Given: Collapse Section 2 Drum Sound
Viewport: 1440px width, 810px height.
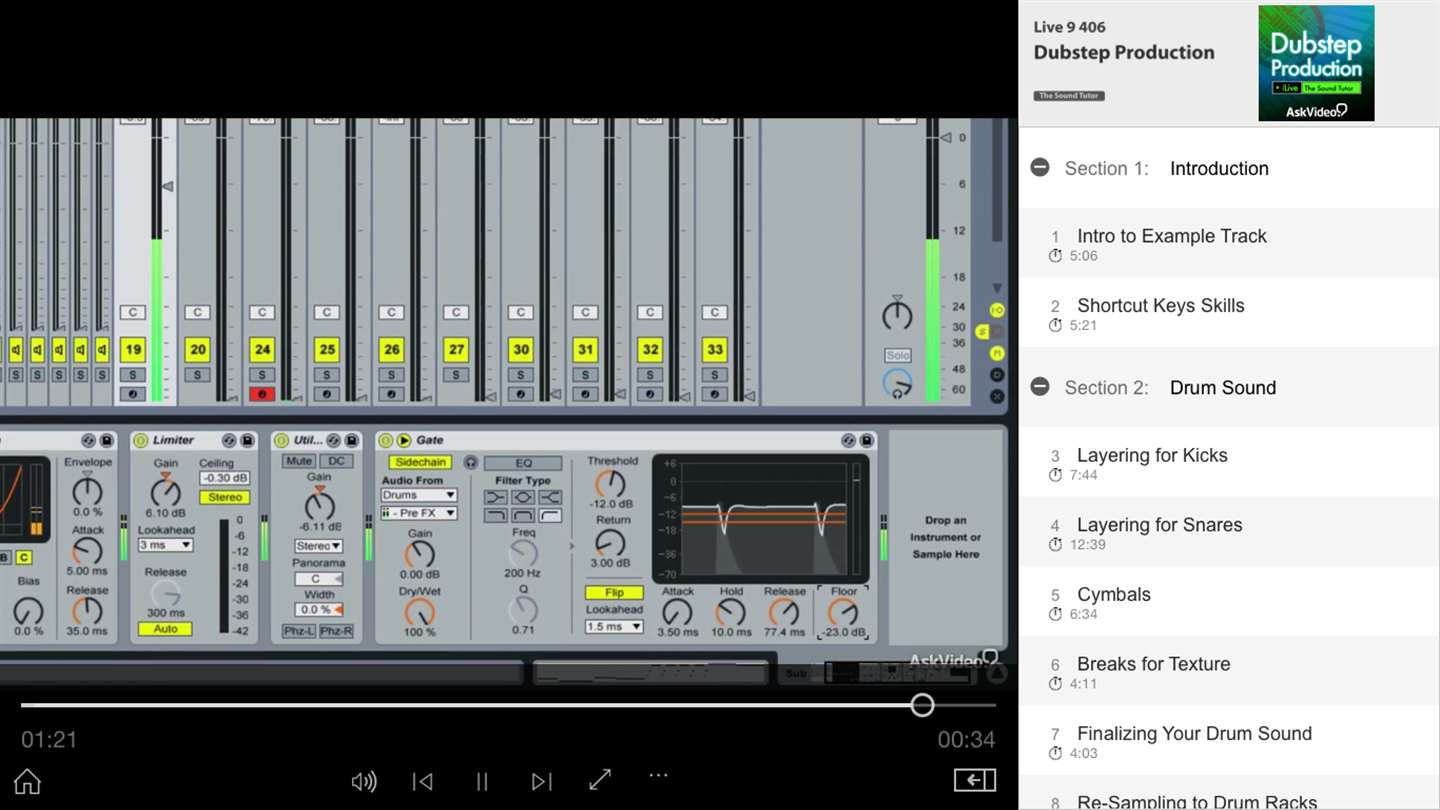Looking at the screenshot, I should 1040,387.
